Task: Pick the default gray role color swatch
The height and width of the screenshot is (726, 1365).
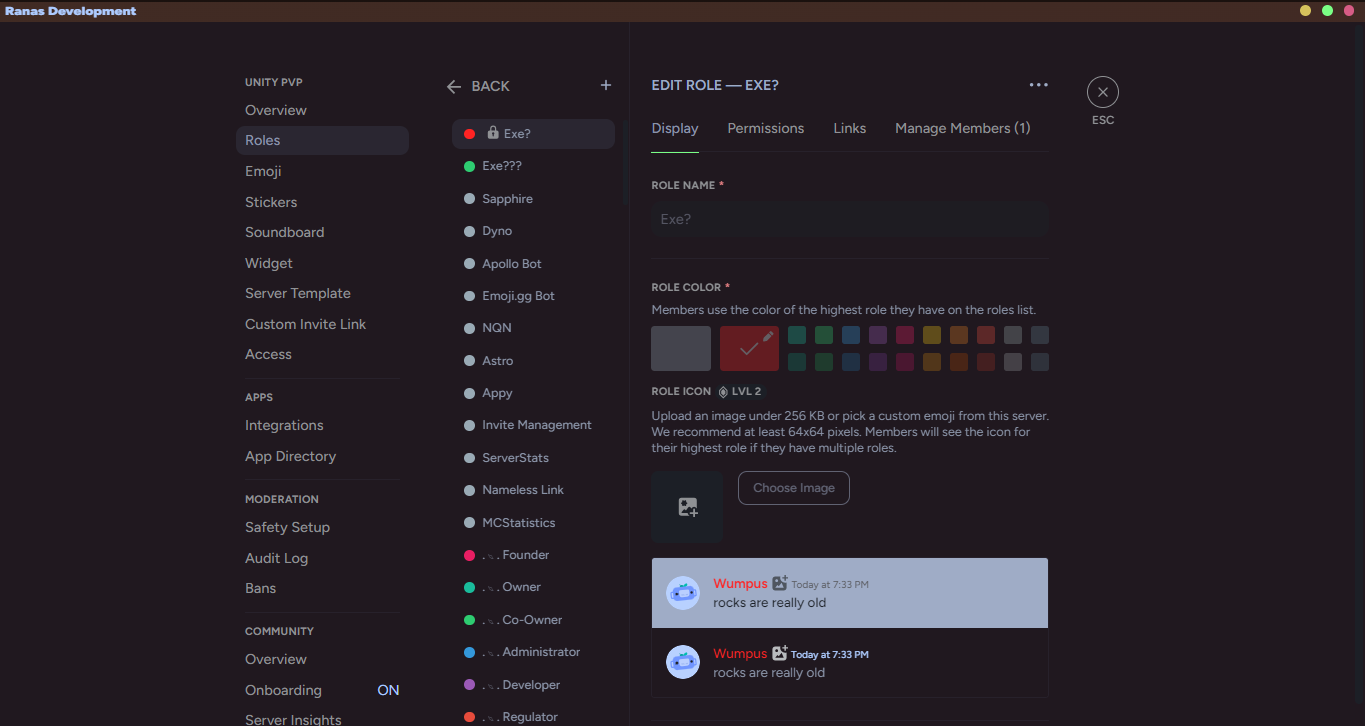Action: [681, 348]
